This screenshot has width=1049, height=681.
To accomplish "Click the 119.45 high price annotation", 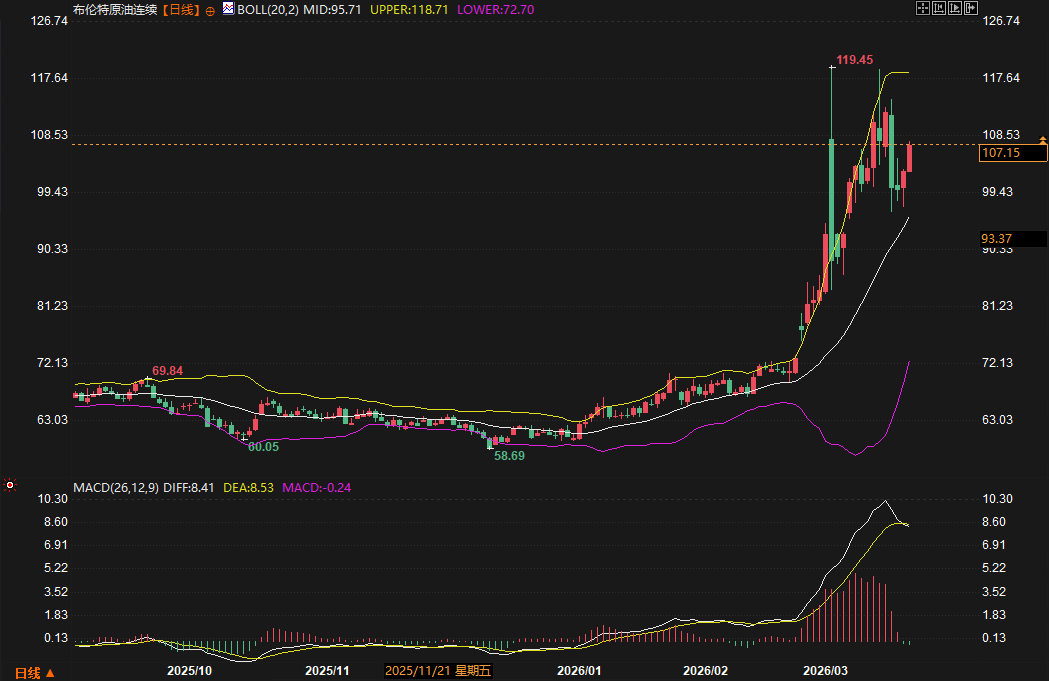I will tap(854, 60).
